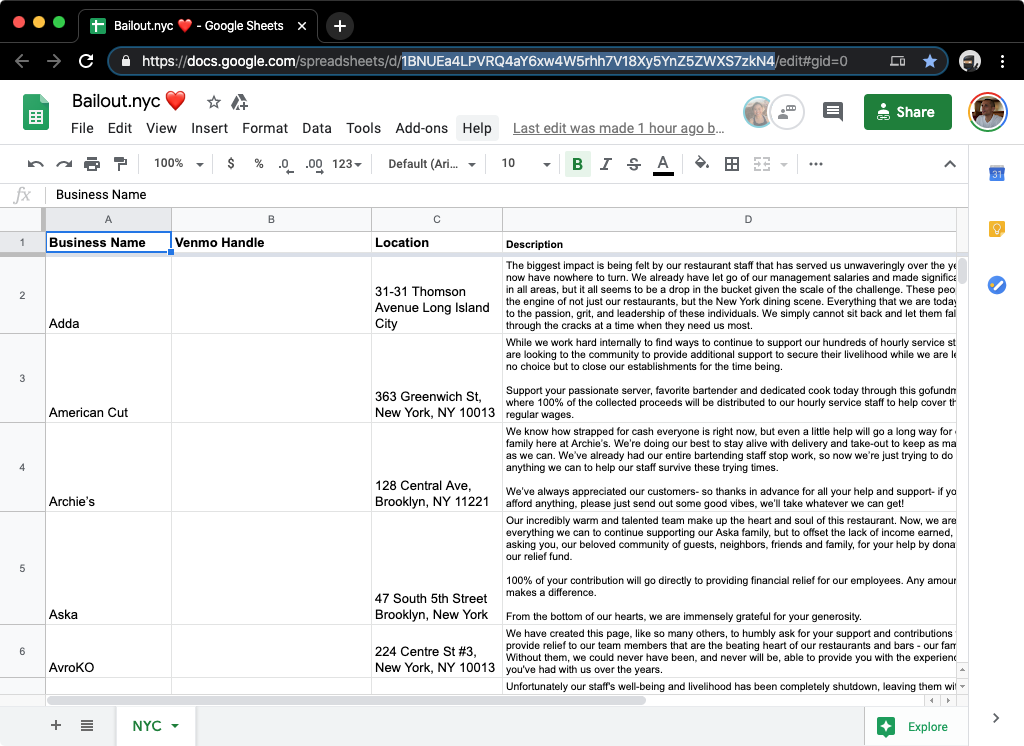Expand merge cells dropdown arrow
This screenshot has height=746, width=1024.
784,165
